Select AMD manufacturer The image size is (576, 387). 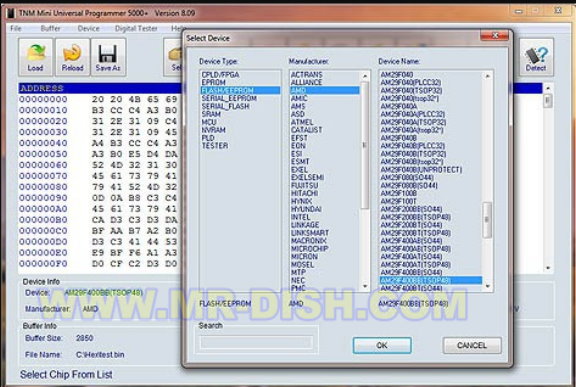point(325,90)
